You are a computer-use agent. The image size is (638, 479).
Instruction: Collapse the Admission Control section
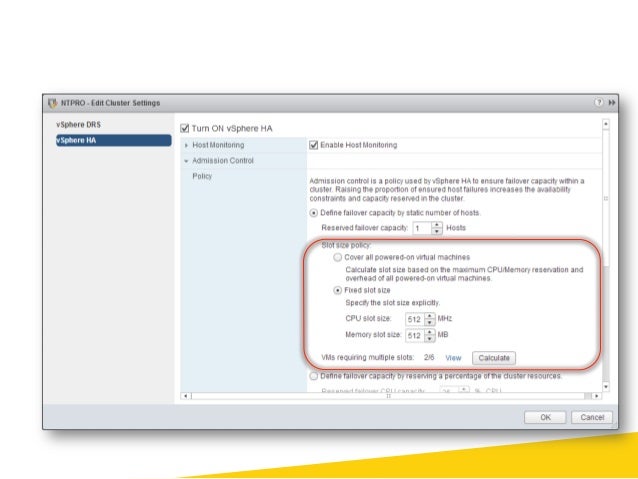tap(186, 161)
